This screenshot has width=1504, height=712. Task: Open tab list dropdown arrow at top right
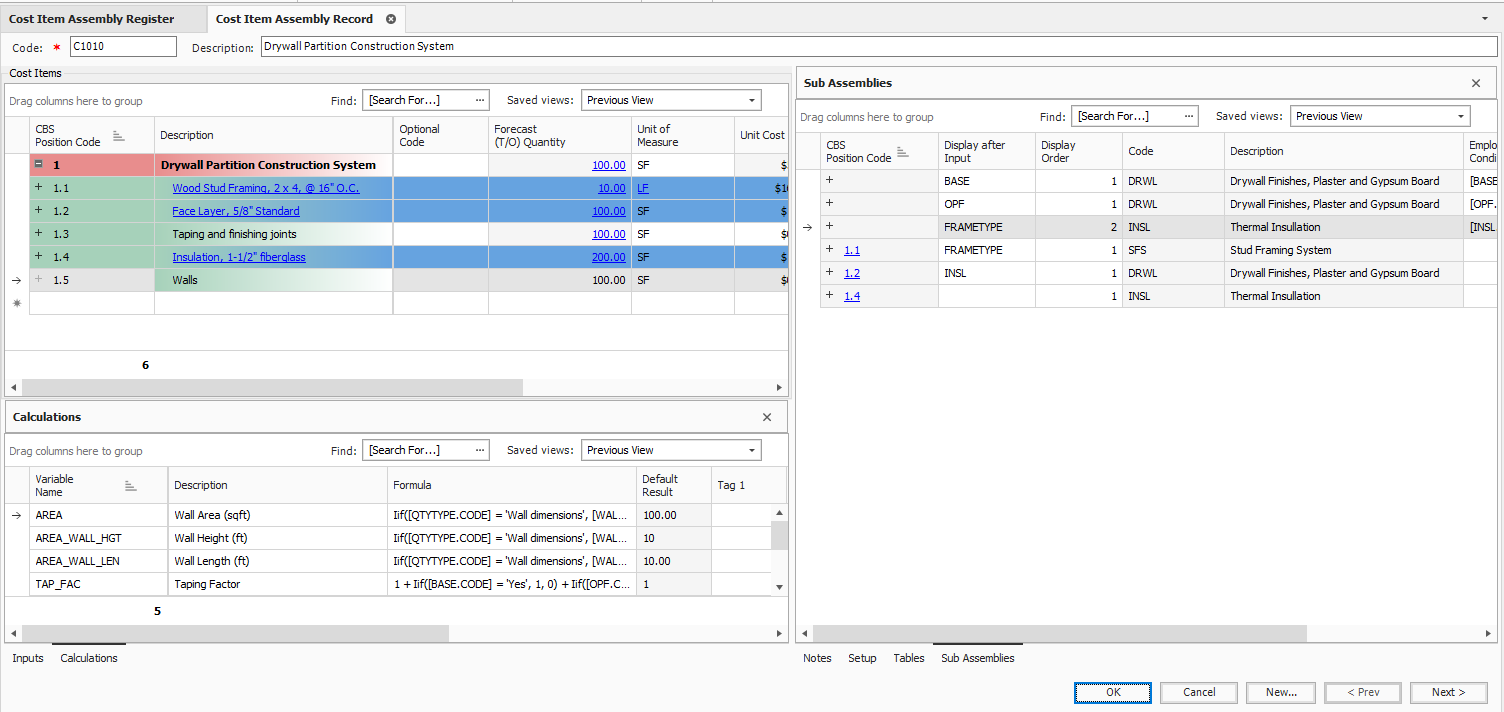tap(1484, 19)
